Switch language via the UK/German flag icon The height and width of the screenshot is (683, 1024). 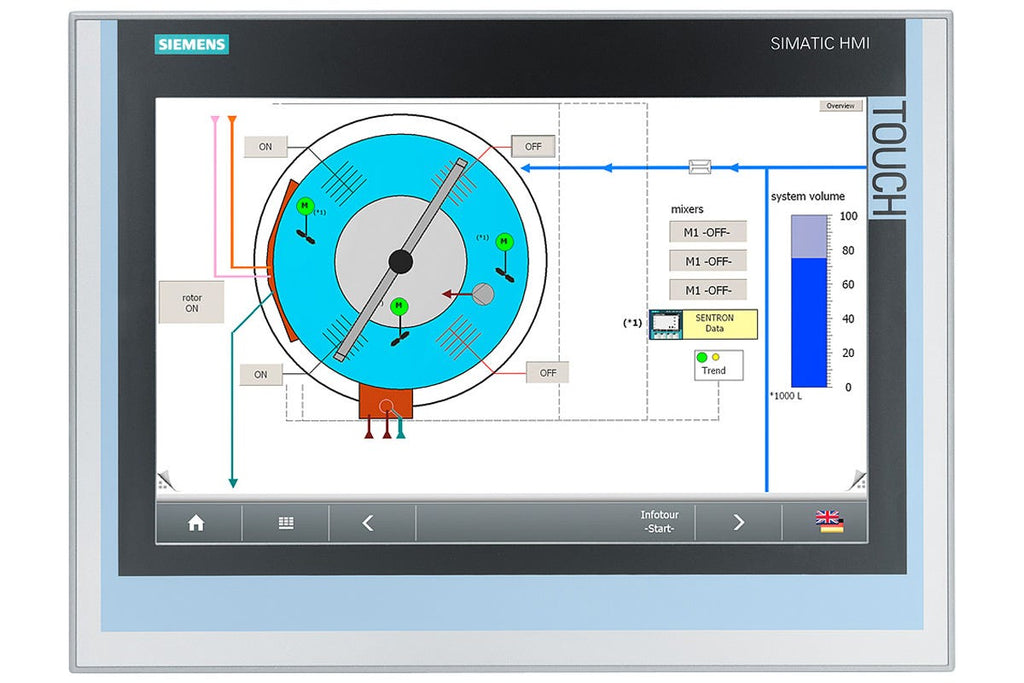(x=828, y=522)
